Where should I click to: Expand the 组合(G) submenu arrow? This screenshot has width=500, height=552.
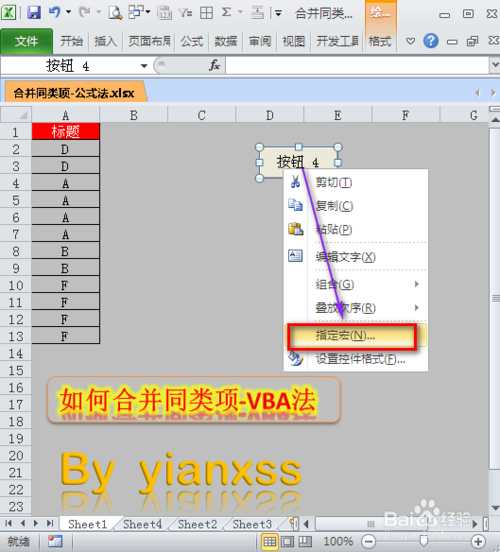(x=417, y=284)
